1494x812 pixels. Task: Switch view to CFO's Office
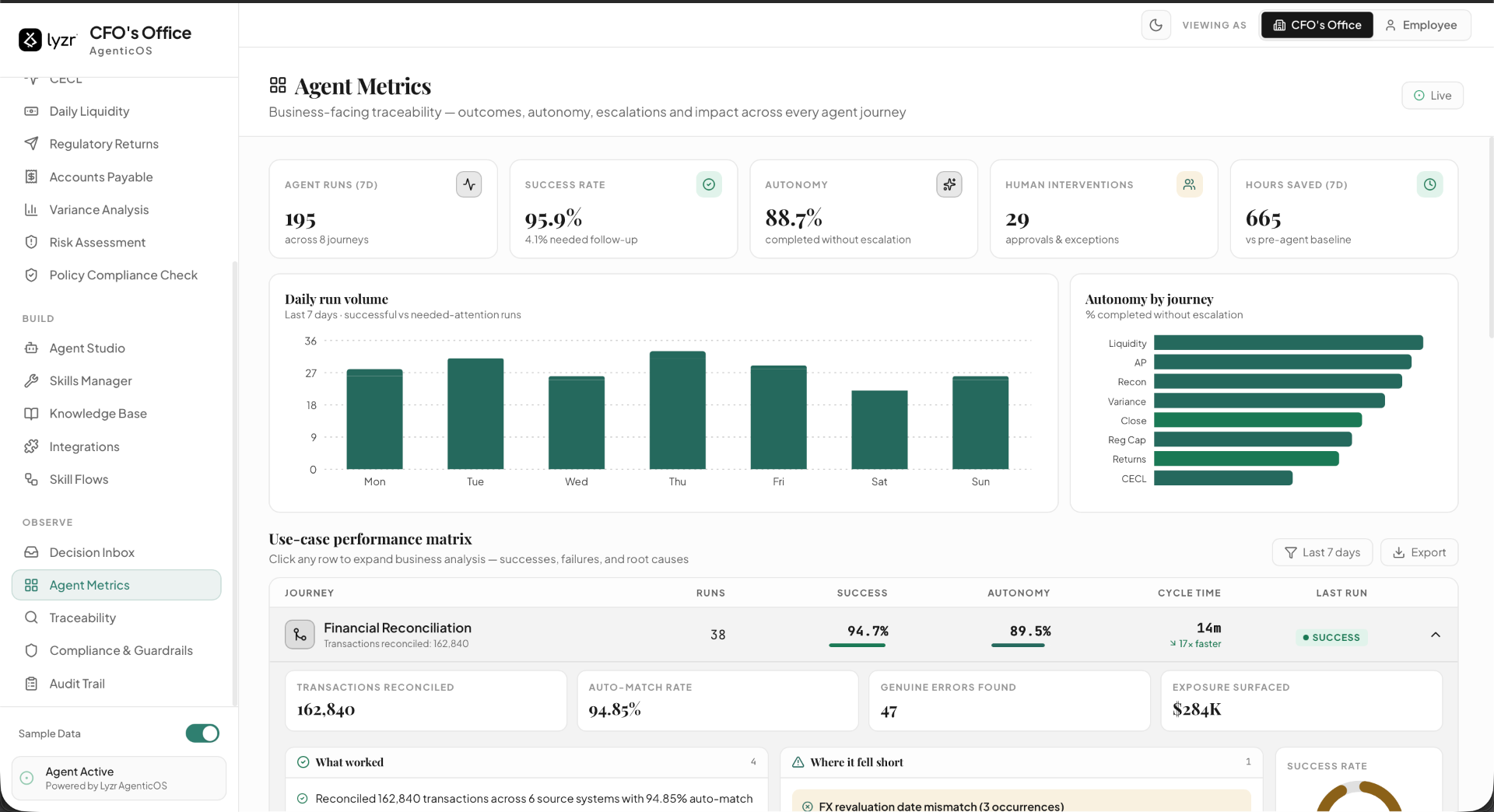click(x=1317, y=25)
